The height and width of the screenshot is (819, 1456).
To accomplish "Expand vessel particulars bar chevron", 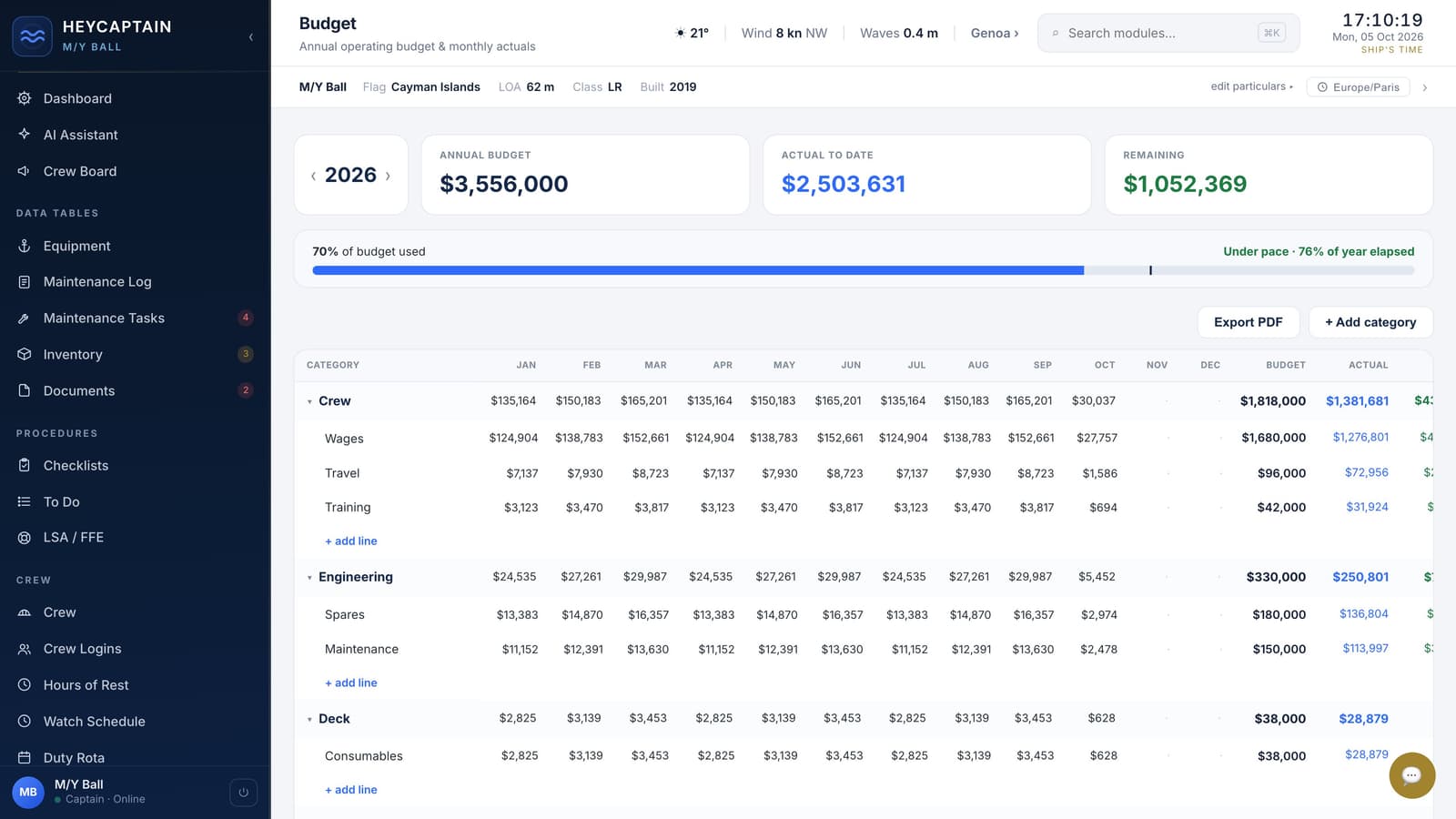I will (x=1424, y=87).
